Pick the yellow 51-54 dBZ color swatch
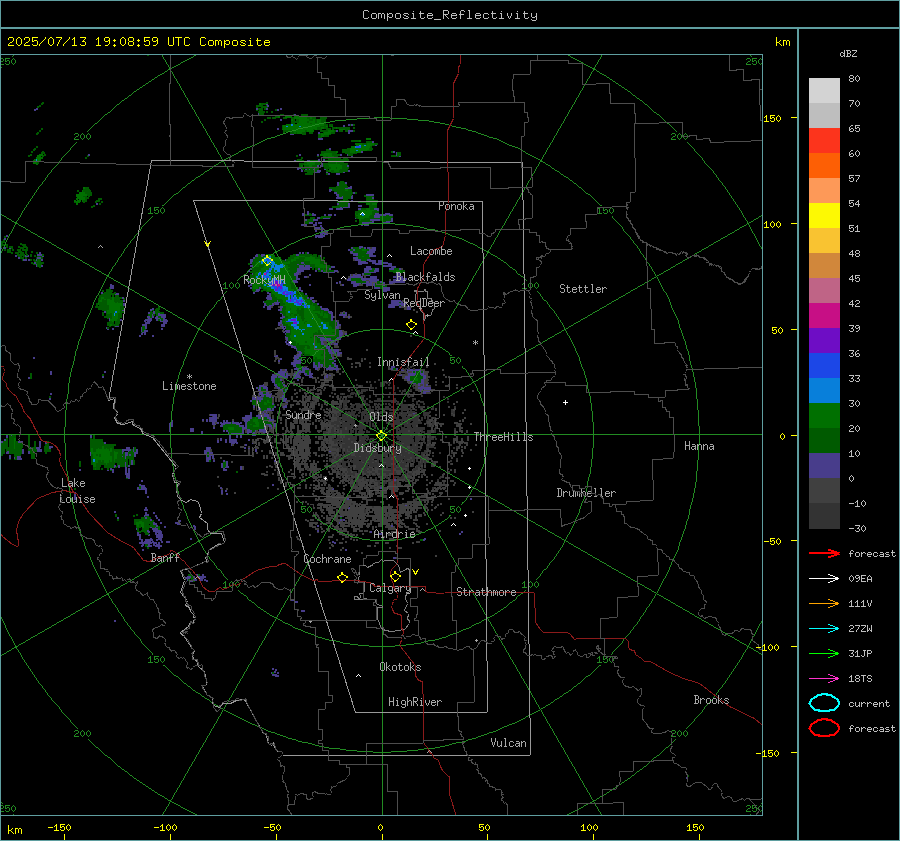 tap(824, 216)
